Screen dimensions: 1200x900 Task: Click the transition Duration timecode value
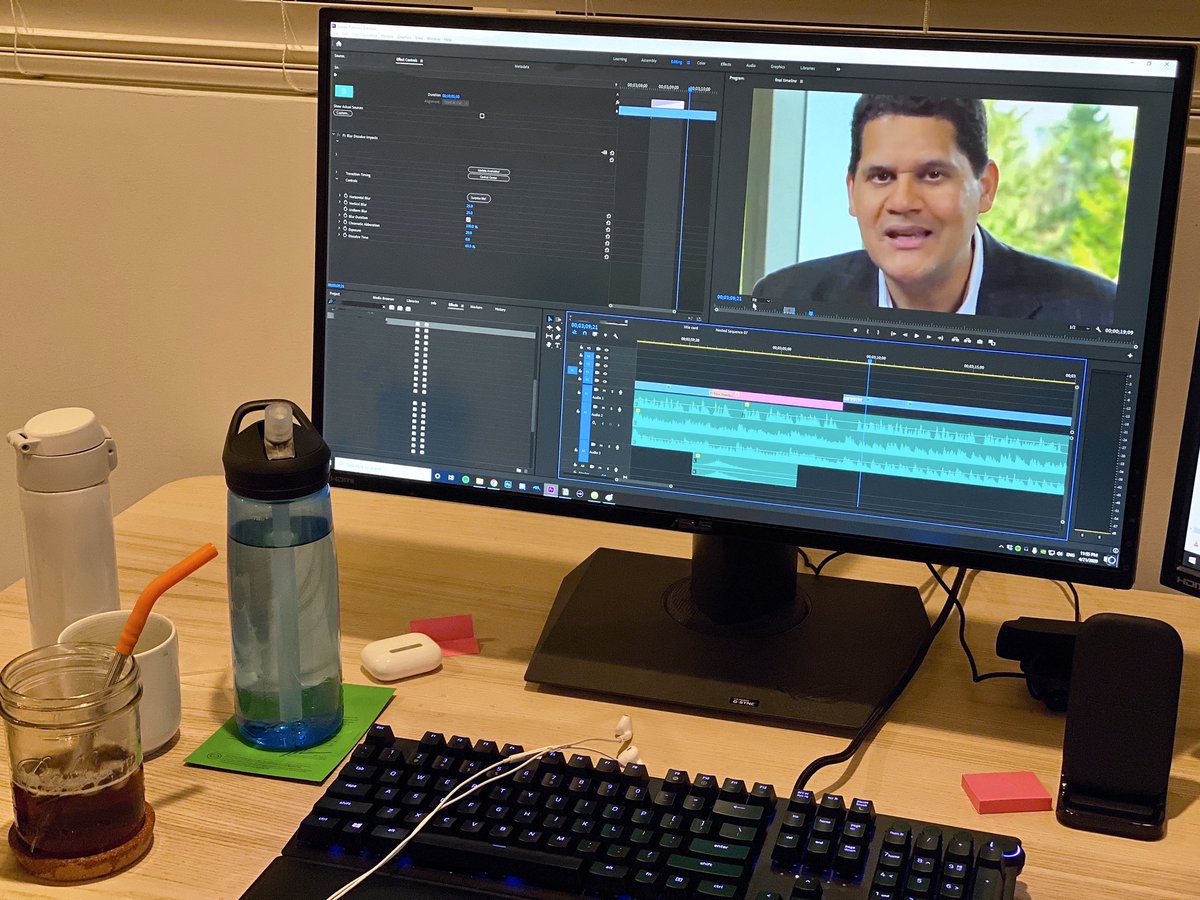[x=451, y=96]
